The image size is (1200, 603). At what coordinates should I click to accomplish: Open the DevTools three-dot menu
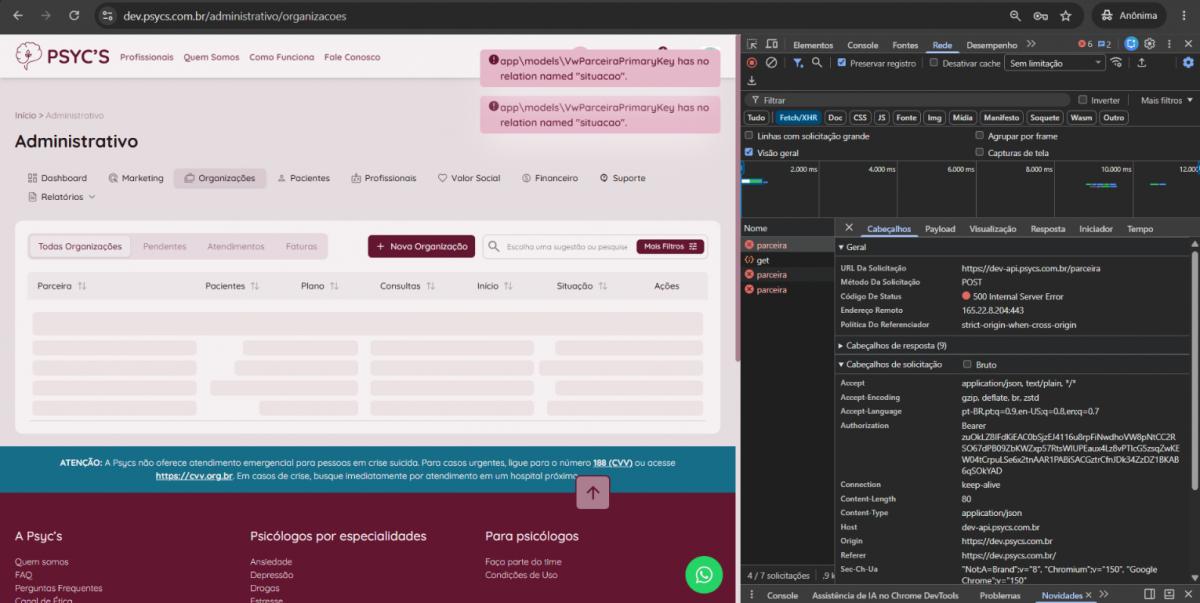[1169, 44]
